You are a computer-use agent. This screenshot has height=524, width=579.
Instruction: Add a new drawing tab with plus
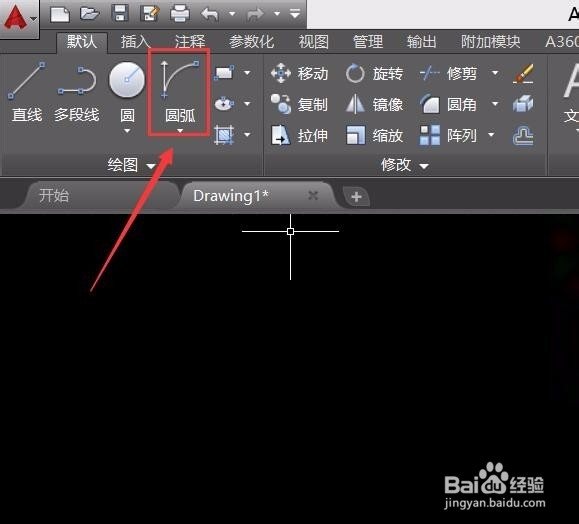coord(356,197)
